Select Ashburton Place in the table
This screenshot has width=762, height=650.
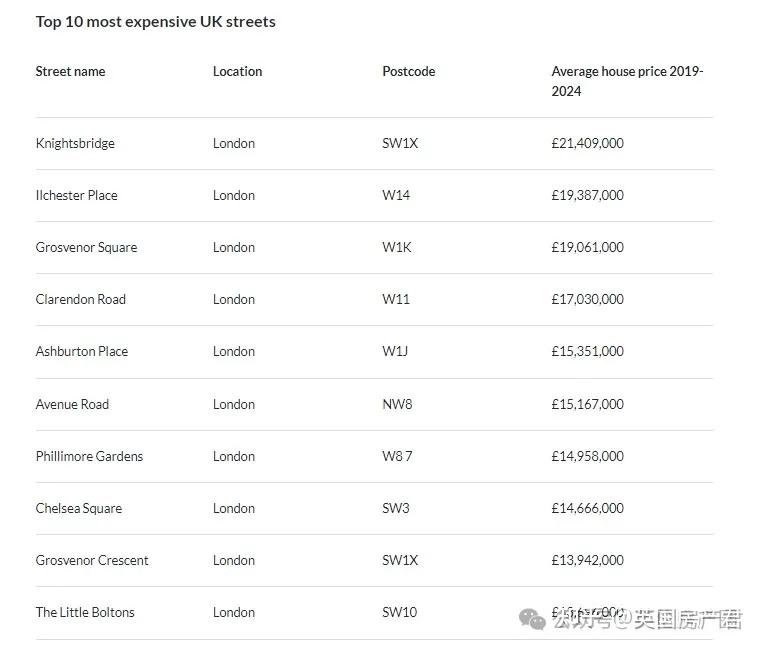coord(81,351)
